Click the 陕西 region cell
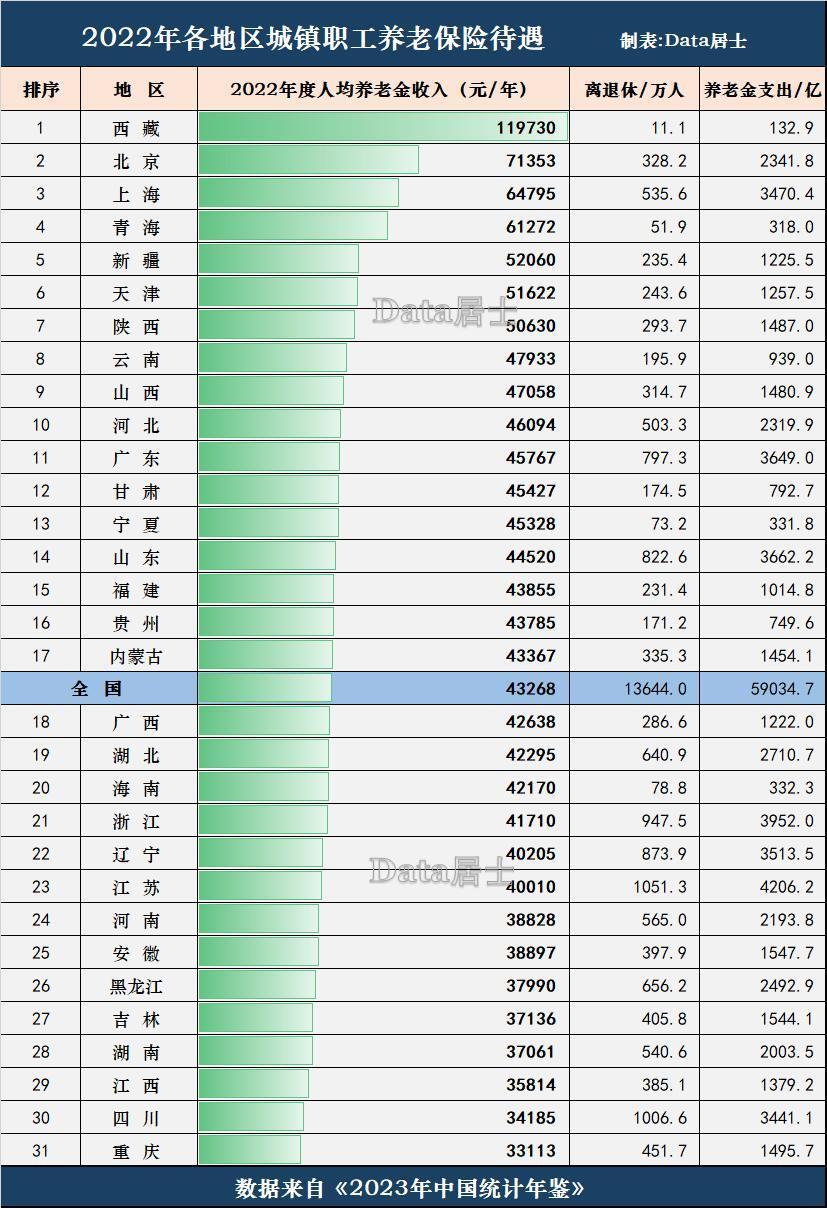 click(x=138, y=326)
